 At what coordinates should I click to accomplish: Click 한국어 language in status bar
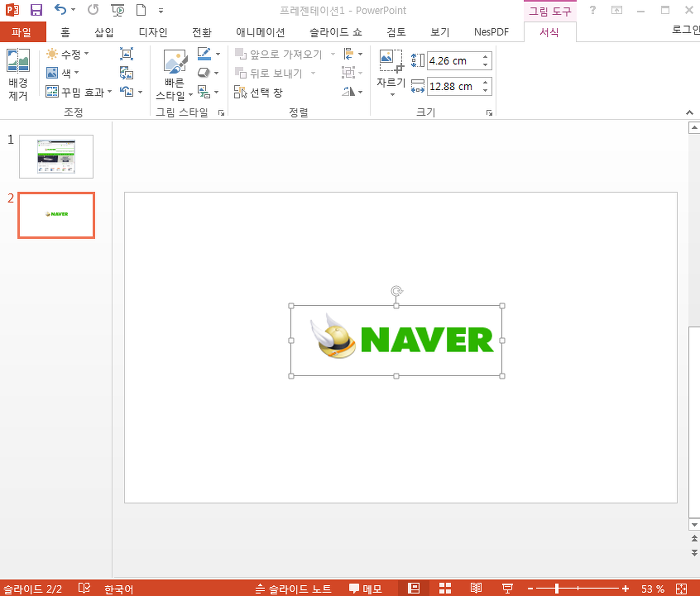coord(119,589)
